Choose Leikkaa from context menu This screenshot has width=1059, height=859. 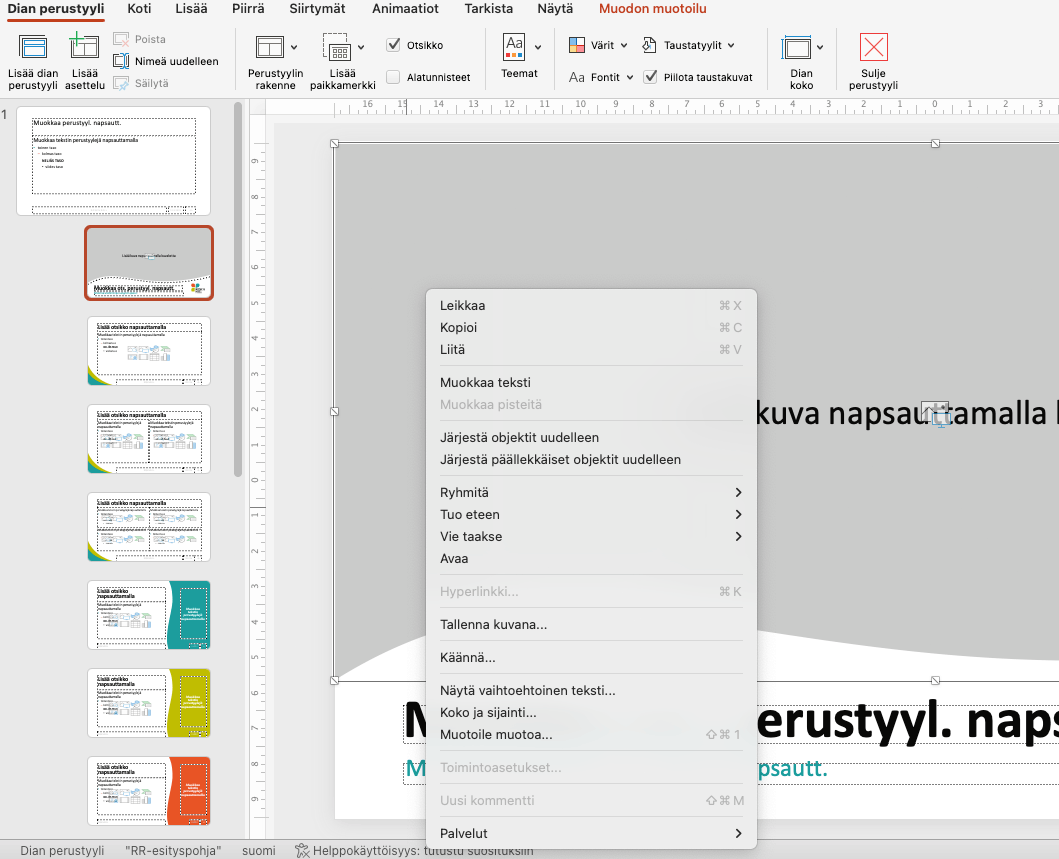[x=591, y=305]
